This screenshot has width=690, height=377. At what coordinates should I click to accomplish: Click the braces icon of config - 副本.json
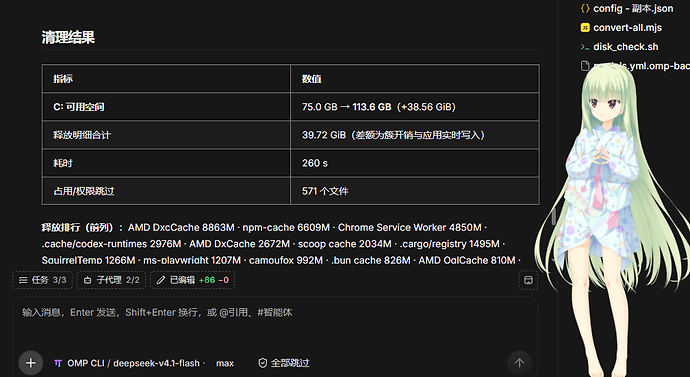click(x=585, y=8)
